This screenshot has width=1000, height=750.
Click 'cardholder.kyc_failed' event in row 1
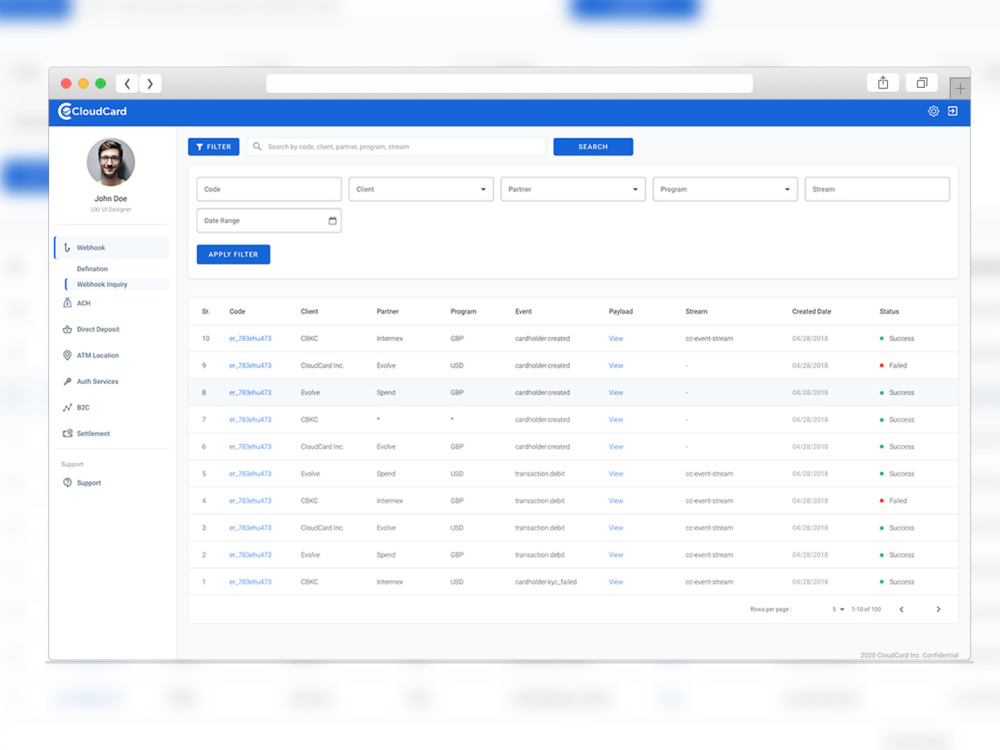pyautogui.click(x=546, y=582)
